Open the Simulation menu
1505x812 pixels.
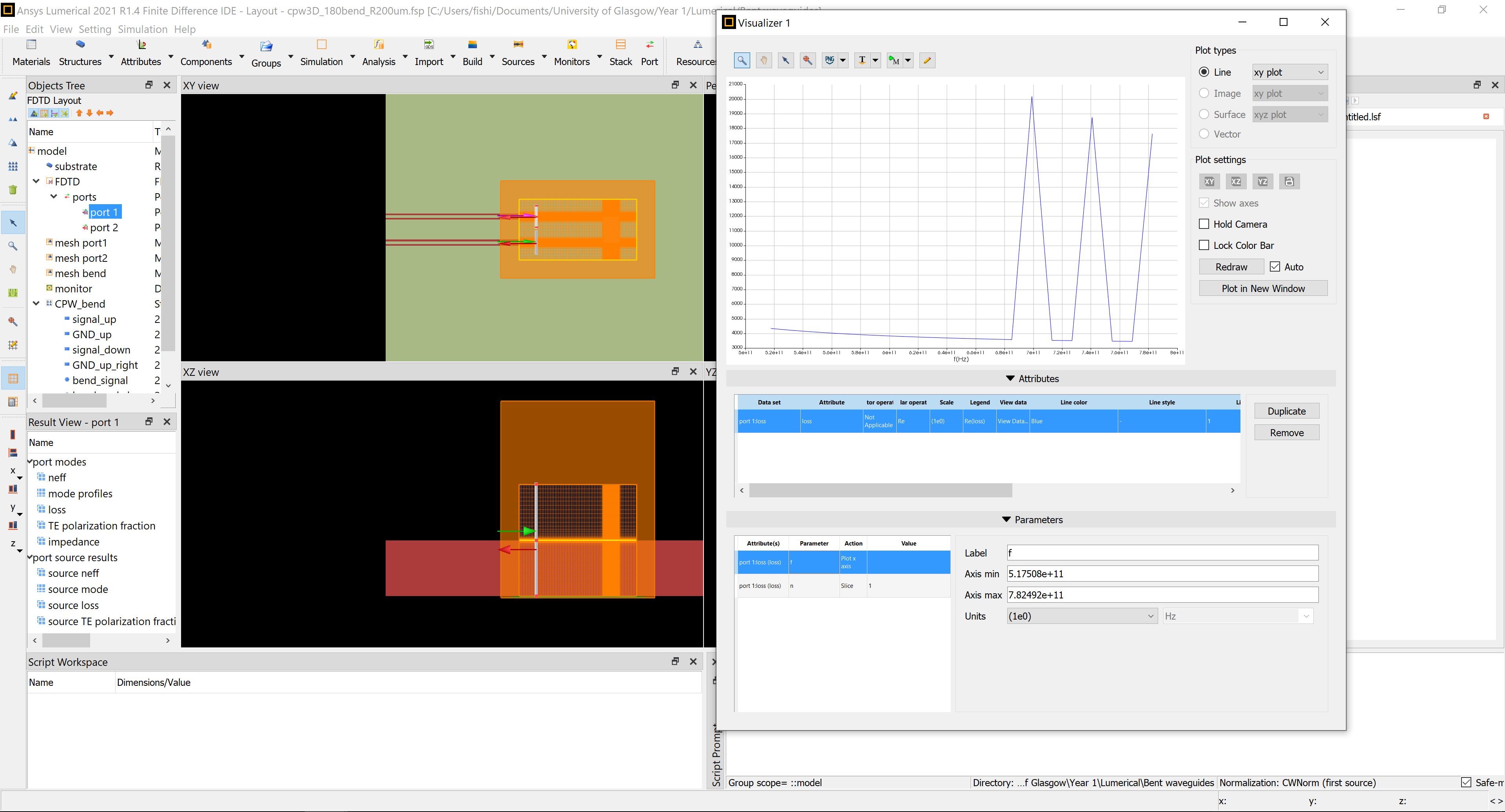click(x=143, y=29)
